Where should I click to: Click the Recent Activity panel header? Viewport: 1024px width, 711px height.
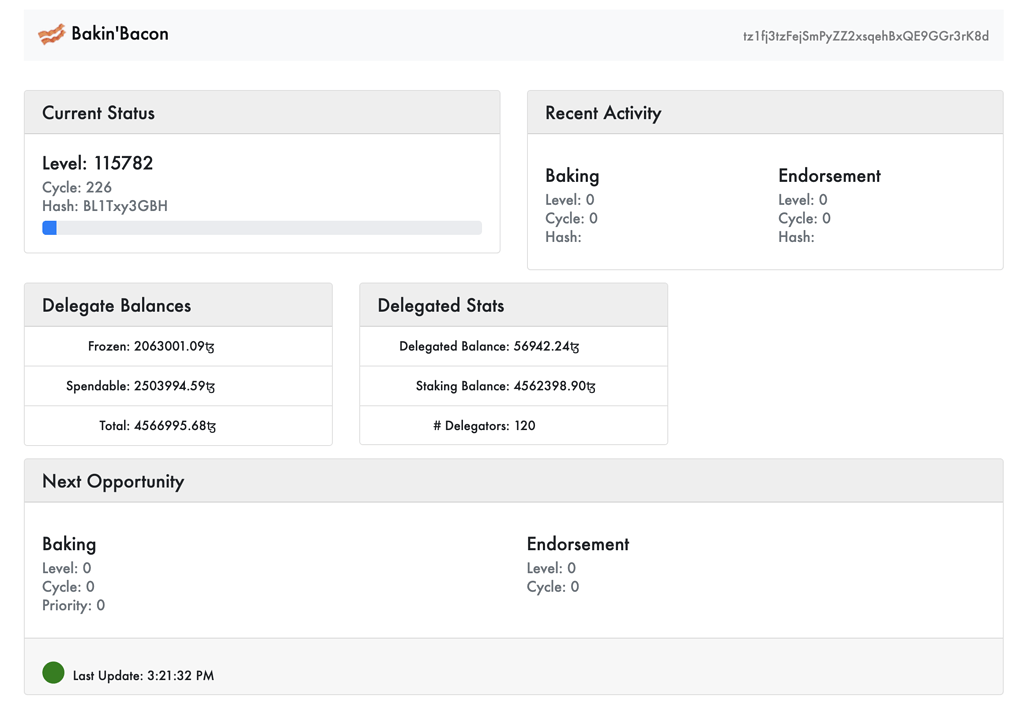point(604,113)
